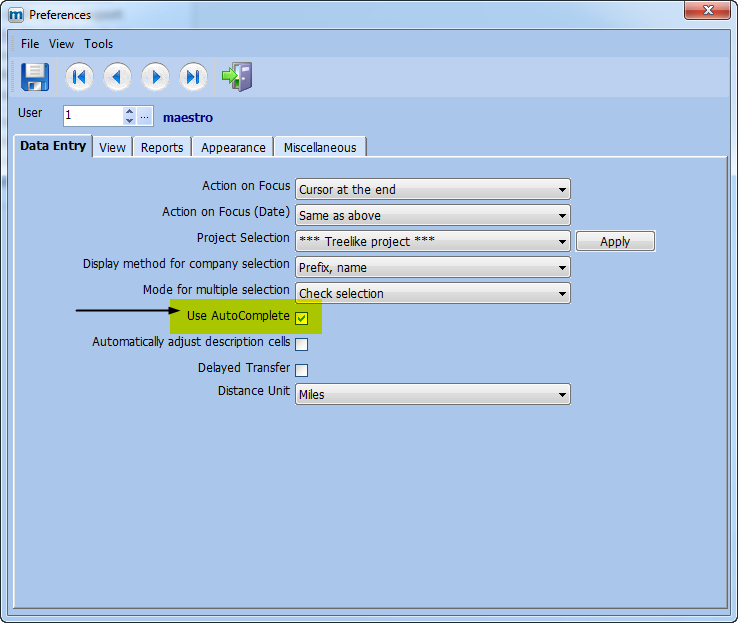Click the maestro app icon in title bar
The image size is (738, 623).
tap(15, 15)
